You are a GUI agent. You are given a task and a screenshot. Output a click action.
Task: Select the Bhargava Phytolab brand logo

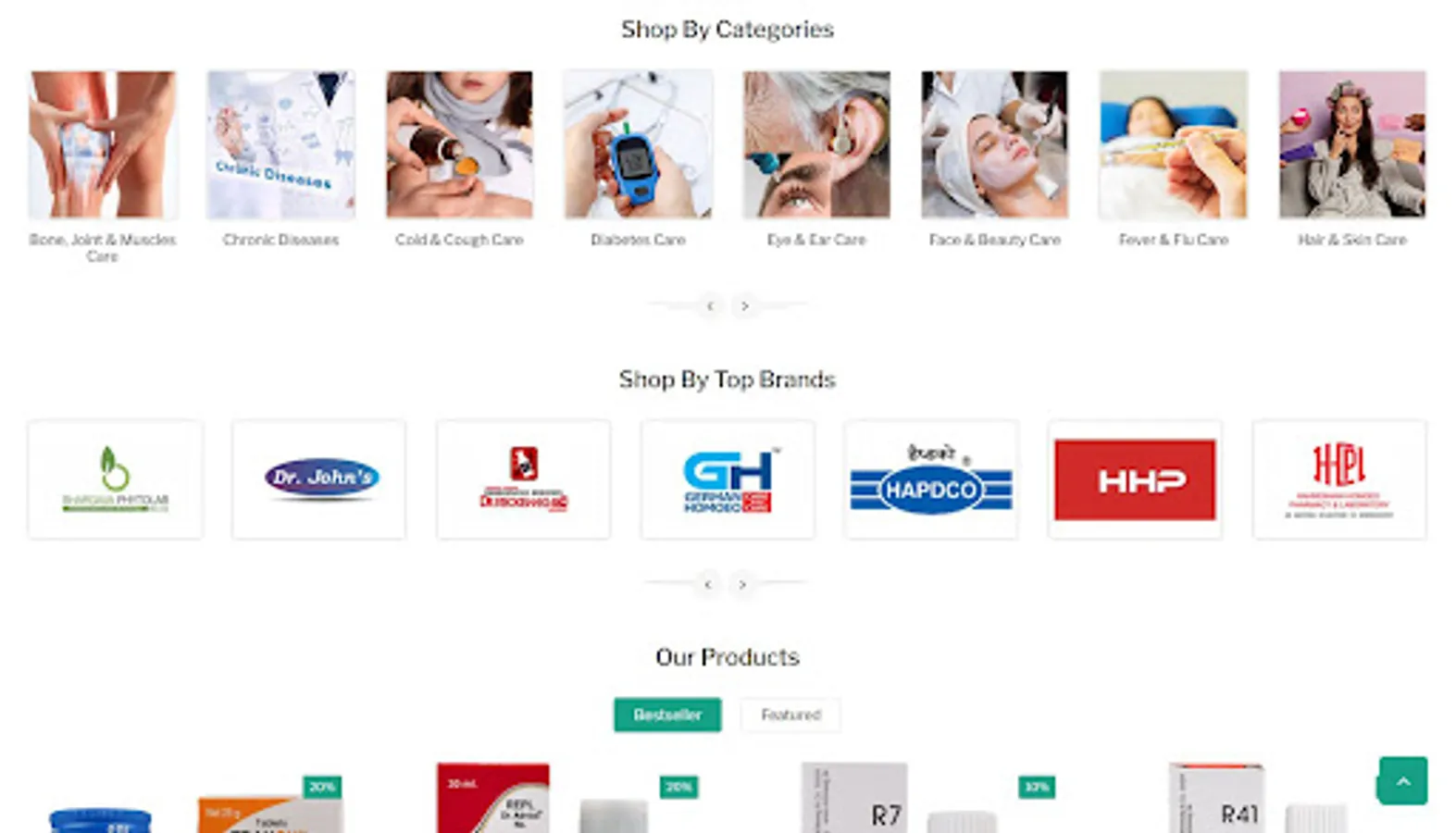(115, 479)
